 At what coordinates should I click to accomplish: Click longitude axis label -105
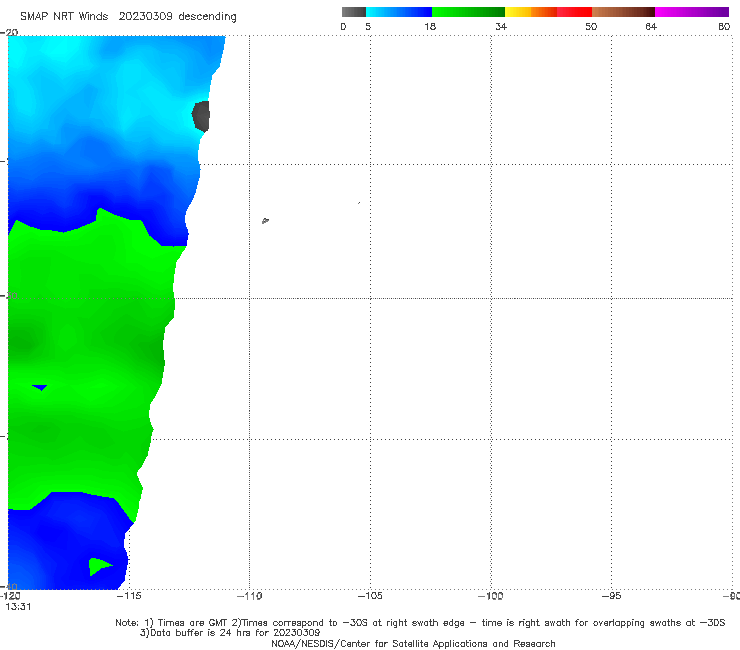[370, 596]
